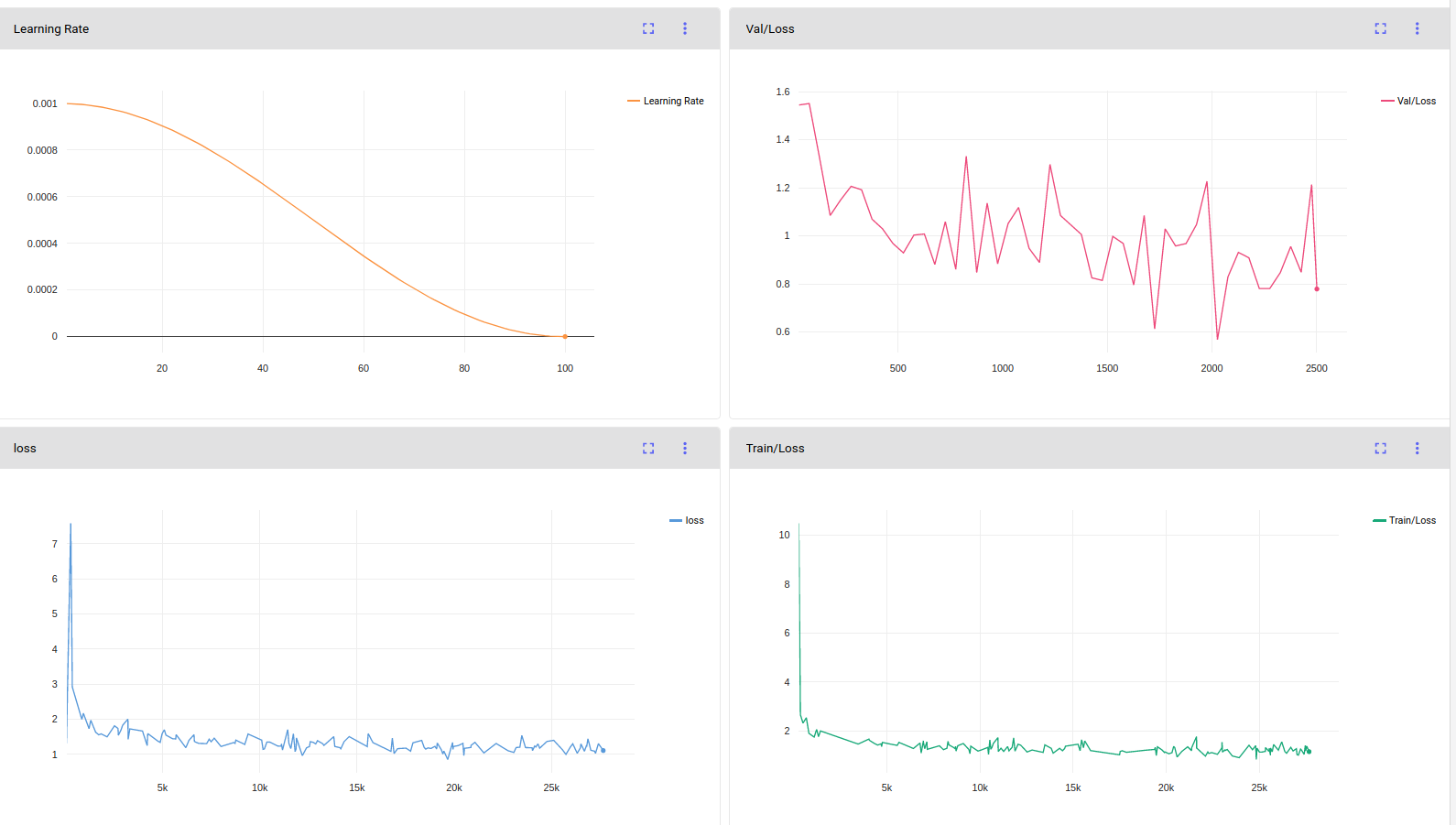1456x825 pixels.
Task: Expand loss chart to fullscreen
Action: point(648,448)
